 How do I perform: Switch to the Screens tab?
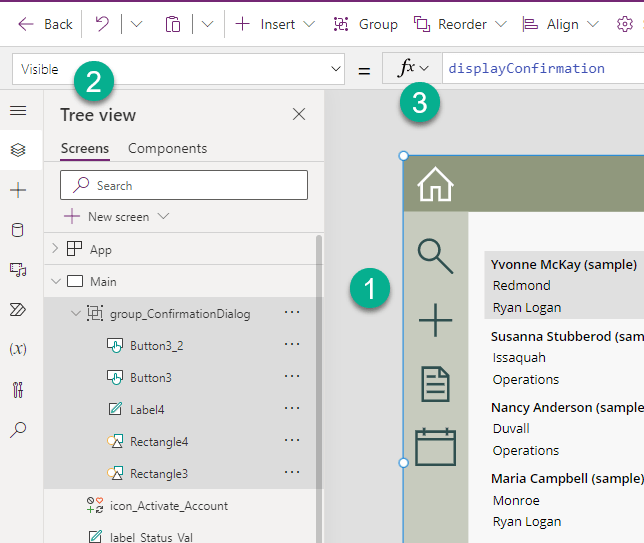coord(85,148)
